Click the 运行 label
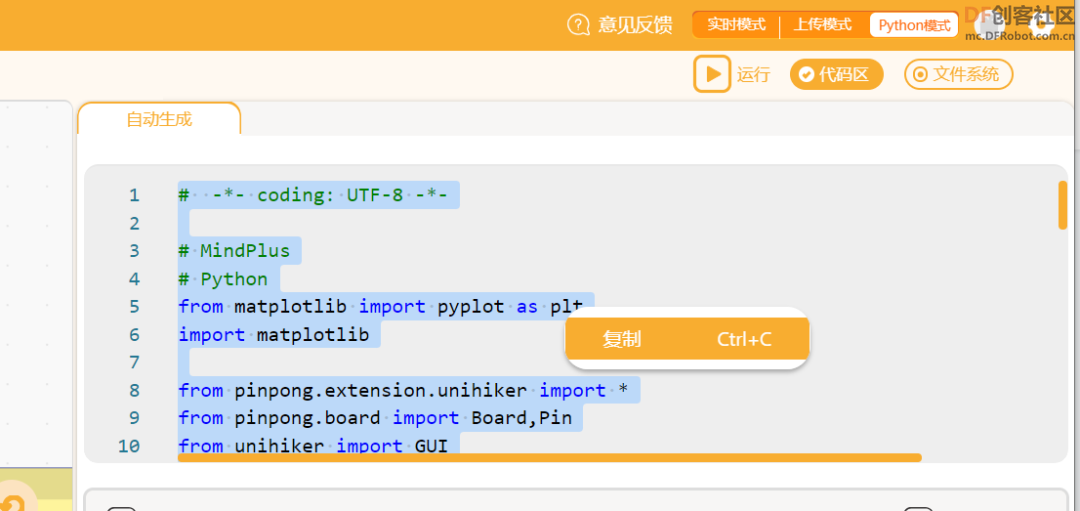1080x511 pixels. coord(754,74)
